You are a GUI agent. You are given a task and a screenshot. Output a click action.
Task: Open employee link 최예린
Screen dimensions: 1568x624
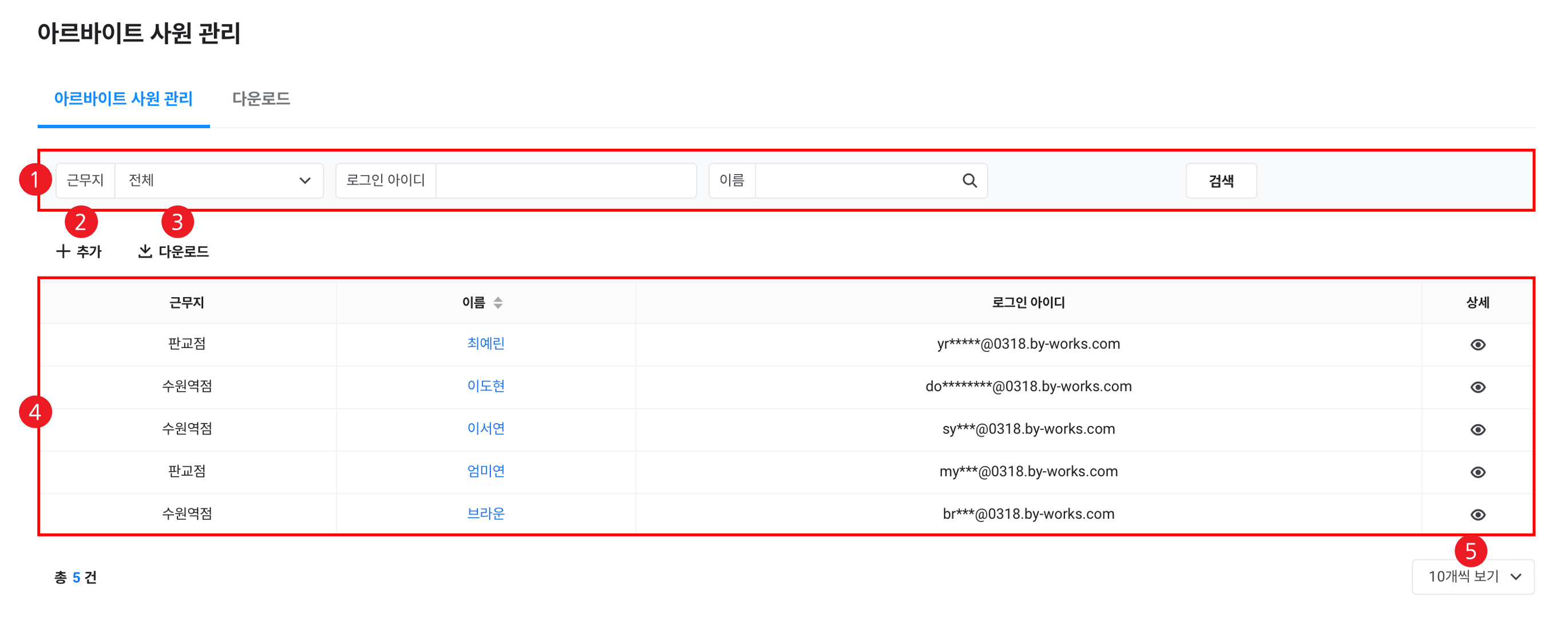(485, 343)
